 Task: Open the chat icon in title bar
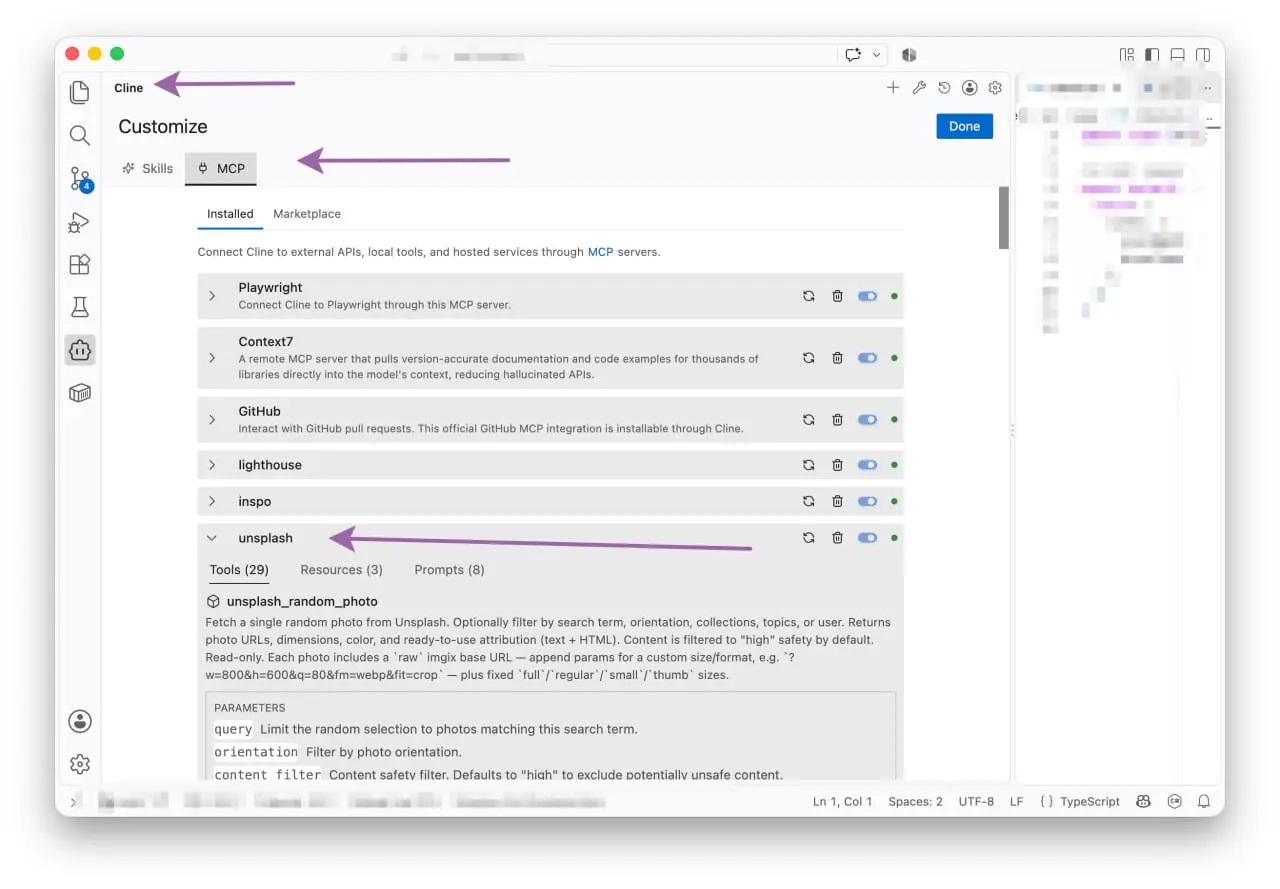click(x=853, y=55)
